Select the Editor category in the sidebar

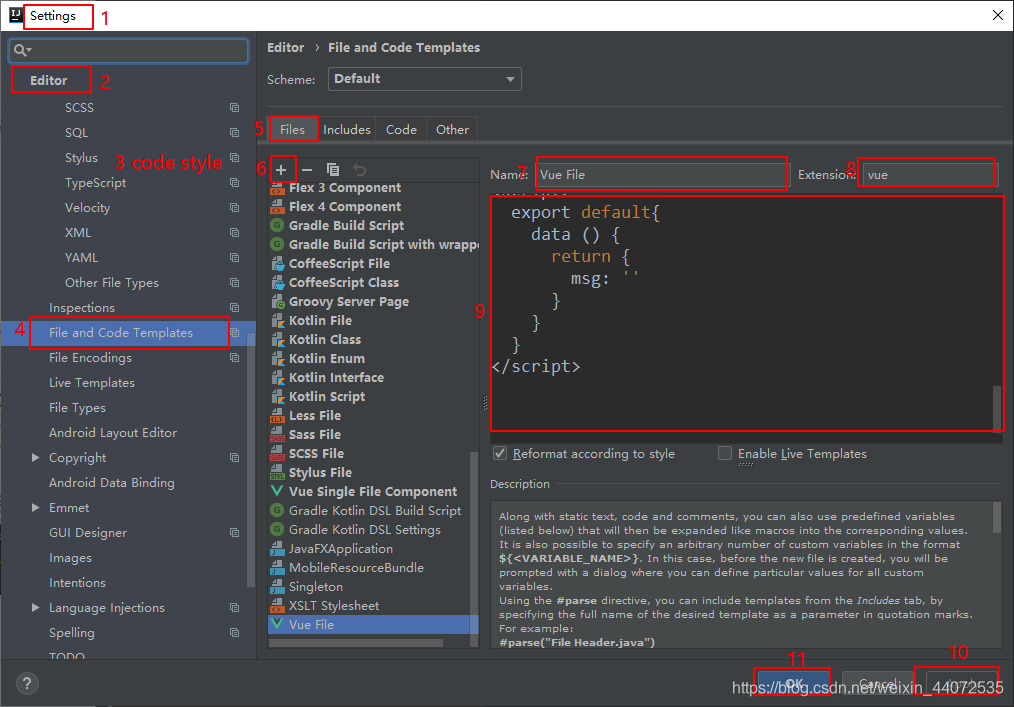(x=49, y=80)
